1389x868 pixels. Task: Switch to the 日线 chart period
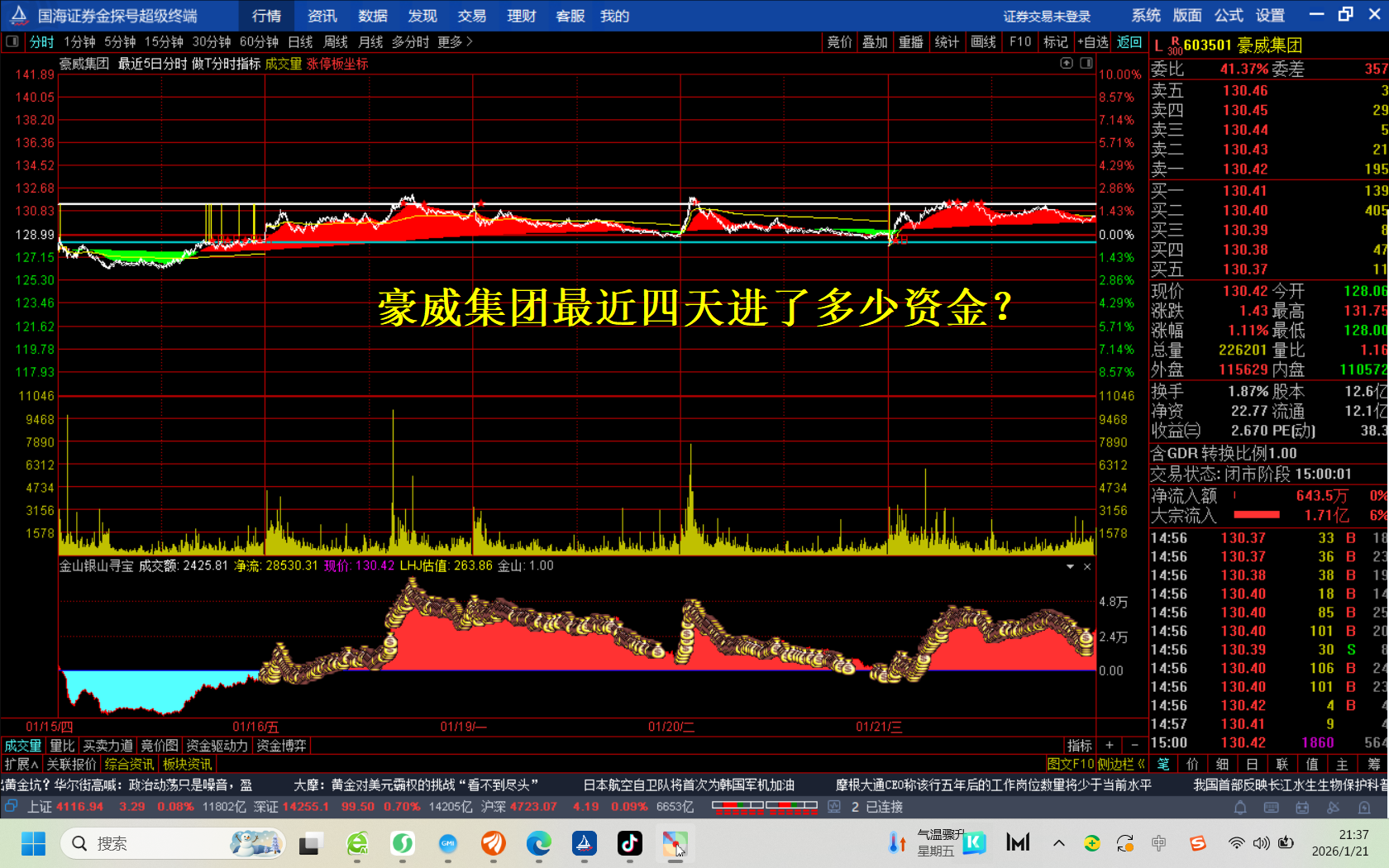click(x=300, y=41)
